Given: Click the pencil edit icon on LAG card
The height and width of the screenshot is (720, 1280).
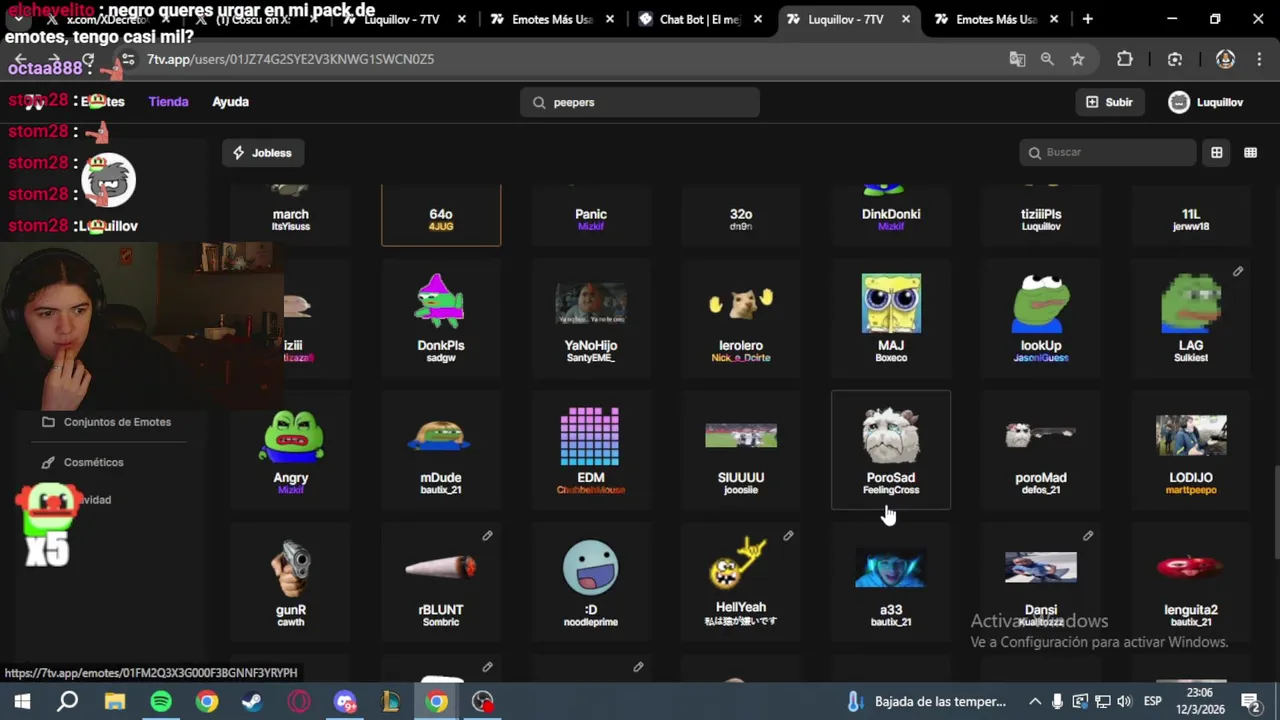Looking at the screenshot, I should pyautogui.click(x=1238, y=271).
